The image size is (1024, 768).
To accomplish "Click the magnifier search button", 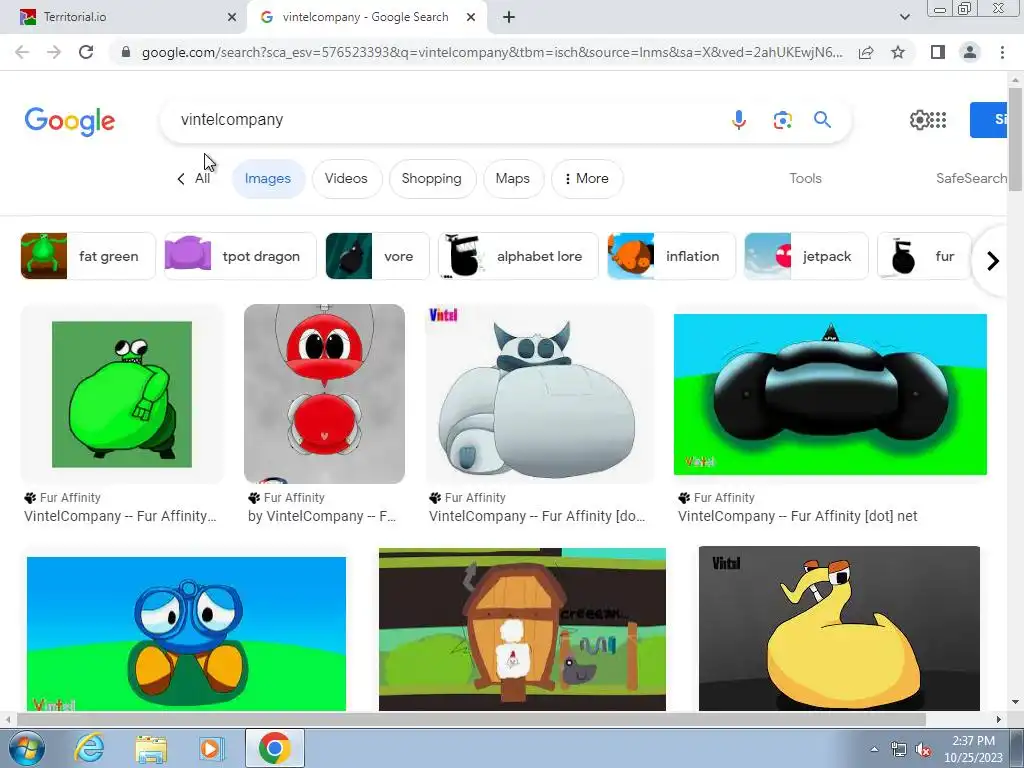I will click(x=822, y=120).
